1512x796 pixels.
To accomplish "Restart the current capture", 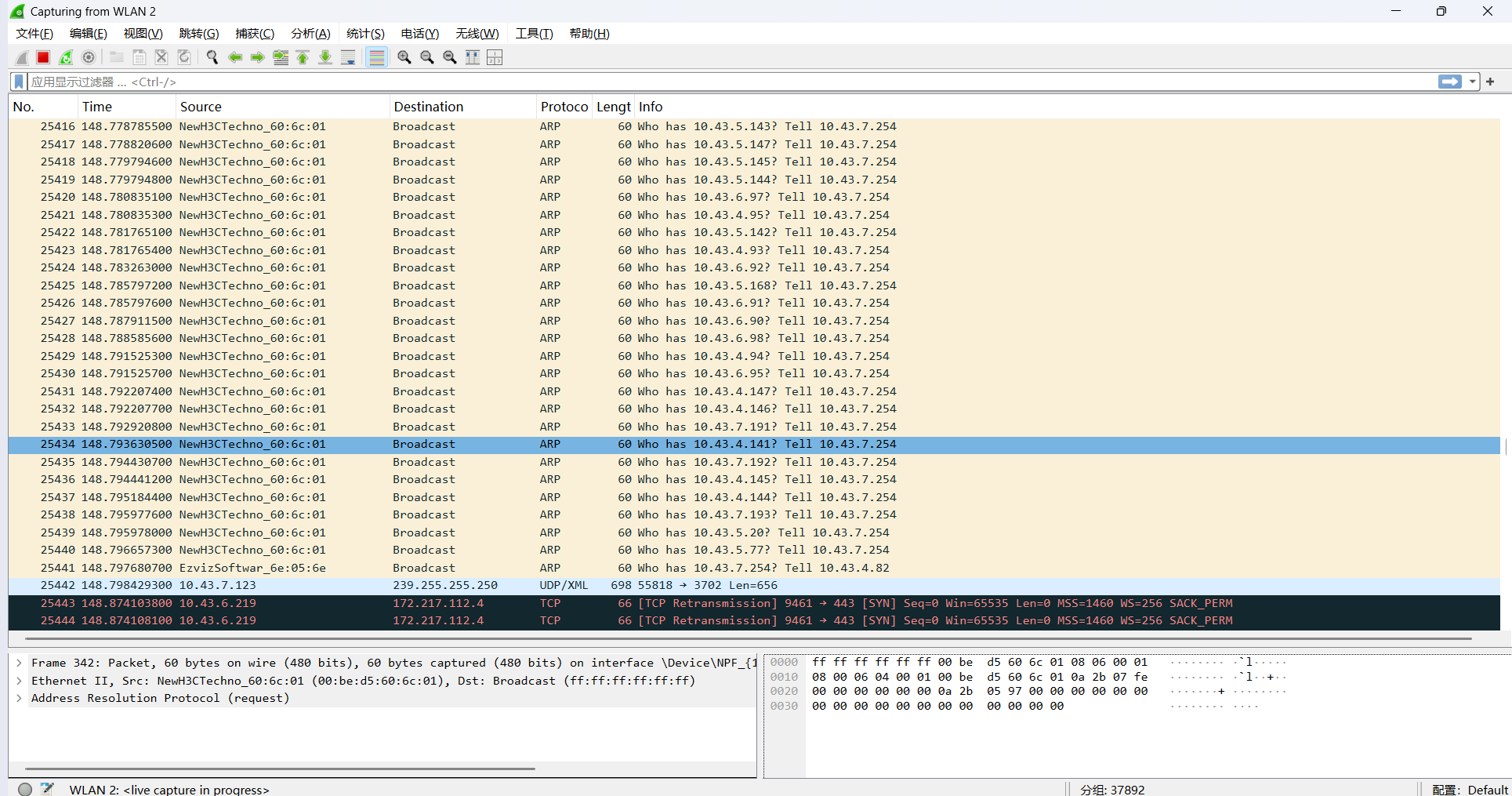I will [66, 57].
